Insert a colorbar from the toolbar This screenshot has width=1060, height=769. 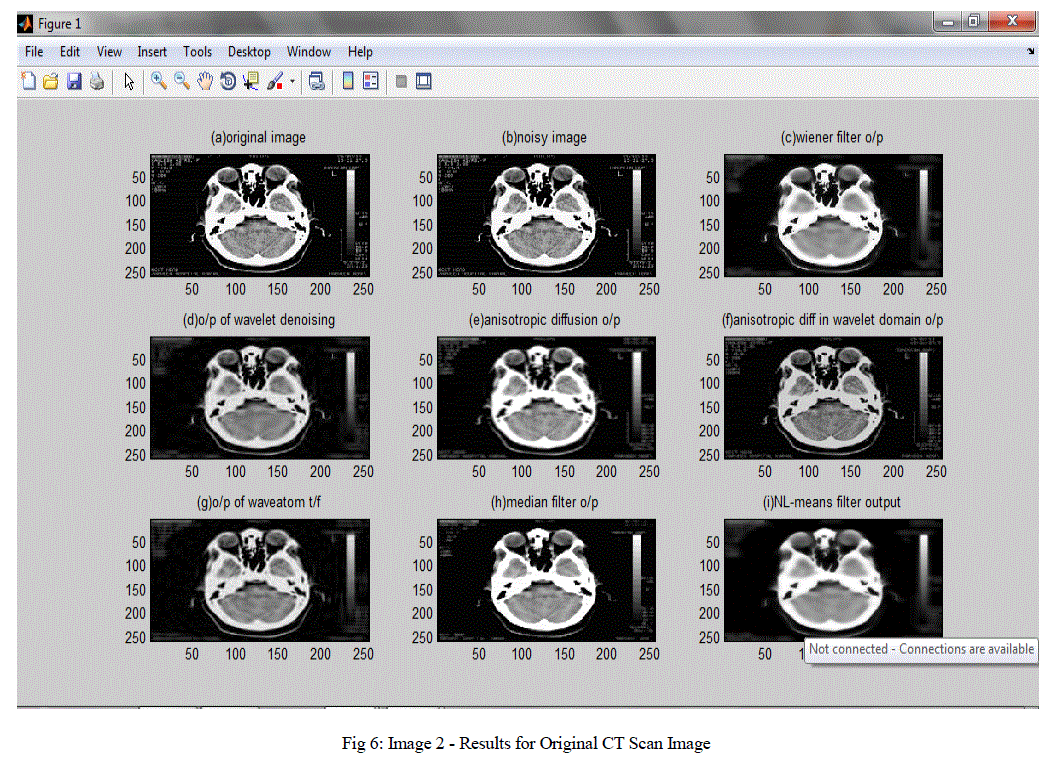pyautogui.click(x=348, y=82)
